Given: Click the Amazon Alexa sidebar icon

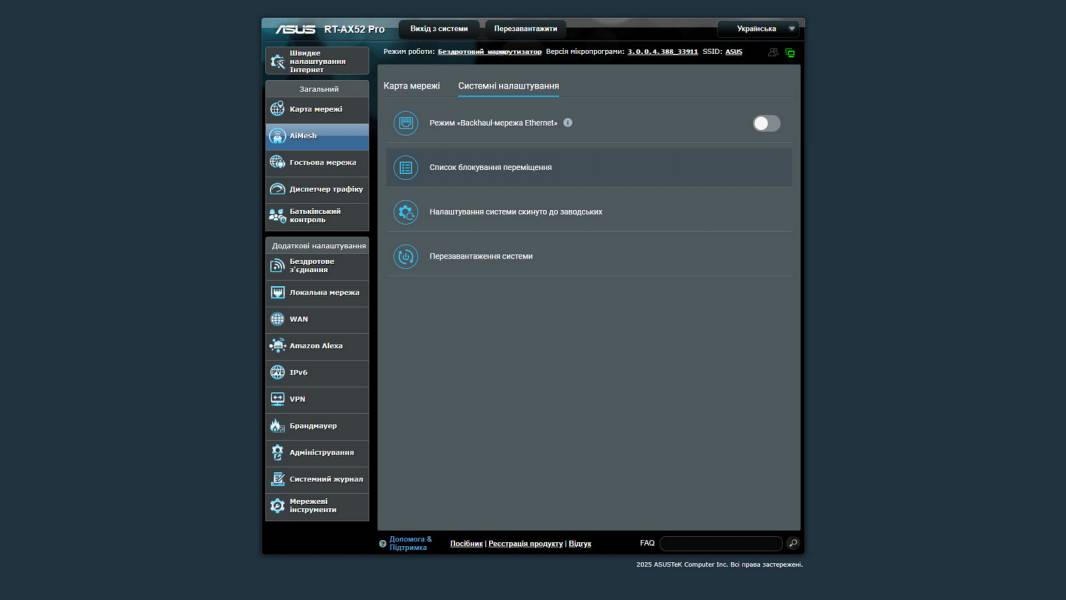Looking at the screenshot, I should click(x=277, y=346).
